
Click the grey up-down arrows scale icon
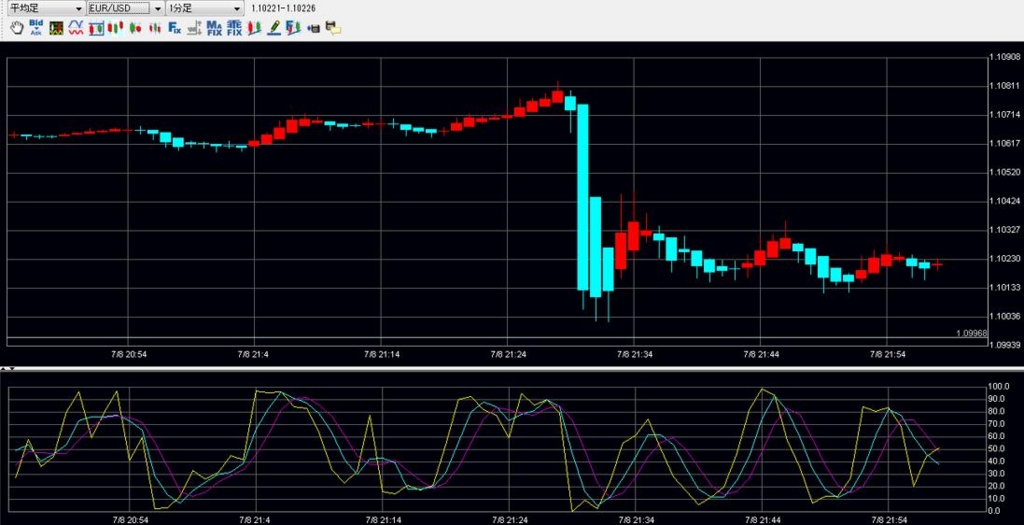point(194,27)
